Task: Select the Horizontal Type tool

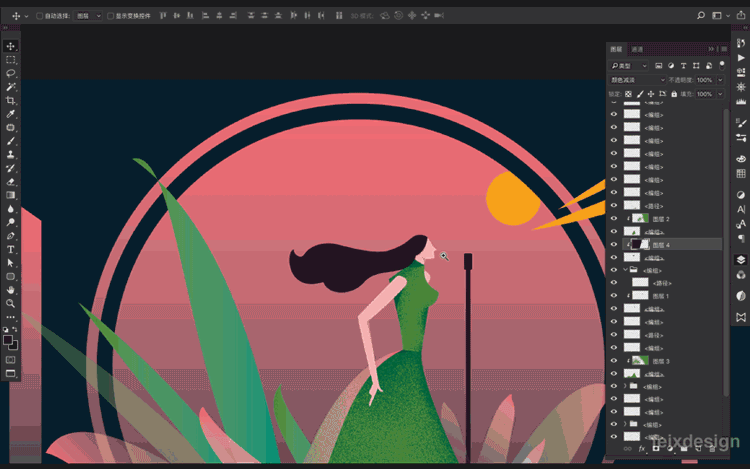Action: pyautogui.click(x=11, y=249)
